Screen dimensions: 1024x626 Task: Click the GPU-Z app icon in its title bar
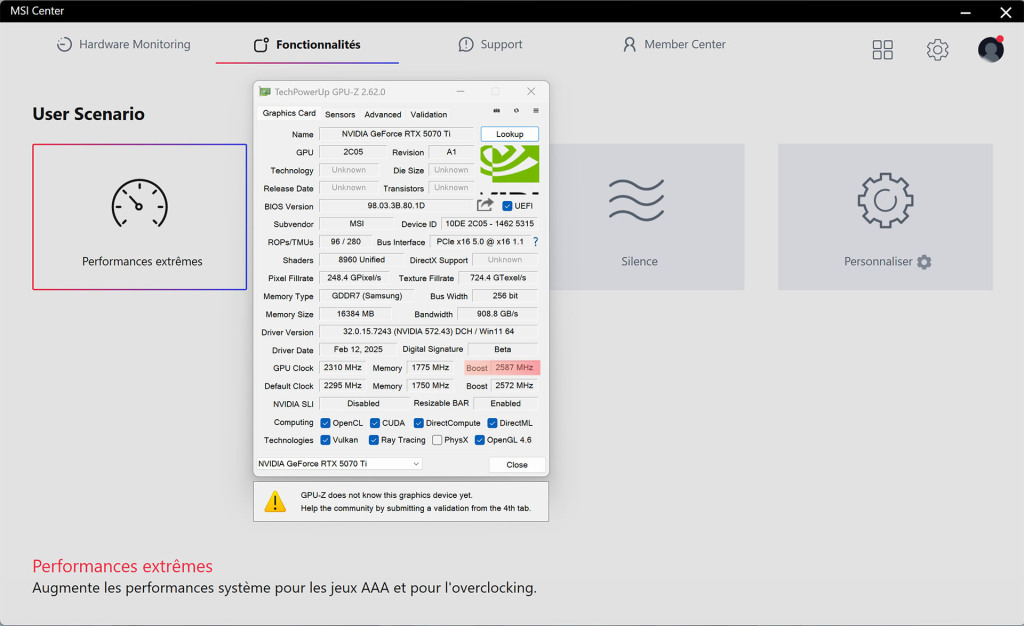point(264,91)
